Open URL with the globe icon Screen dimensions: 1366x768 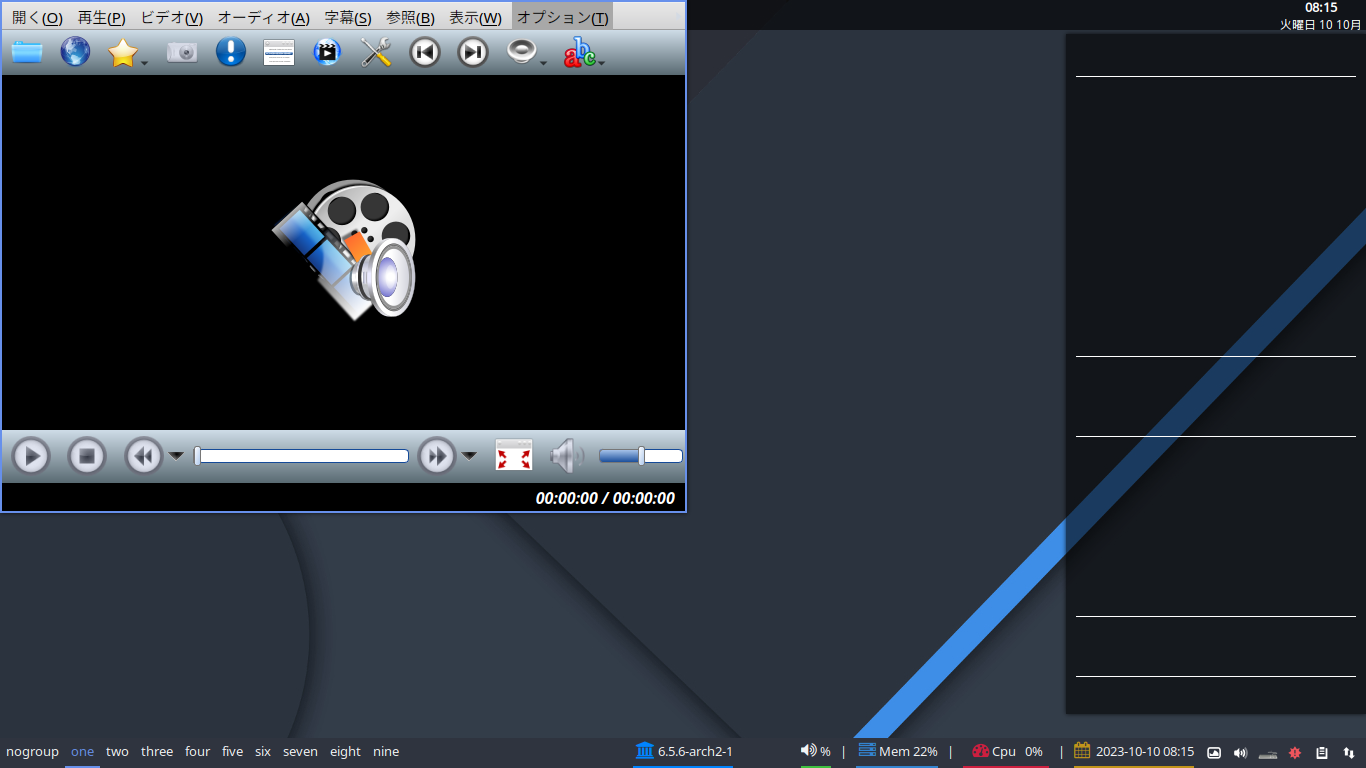75,52
